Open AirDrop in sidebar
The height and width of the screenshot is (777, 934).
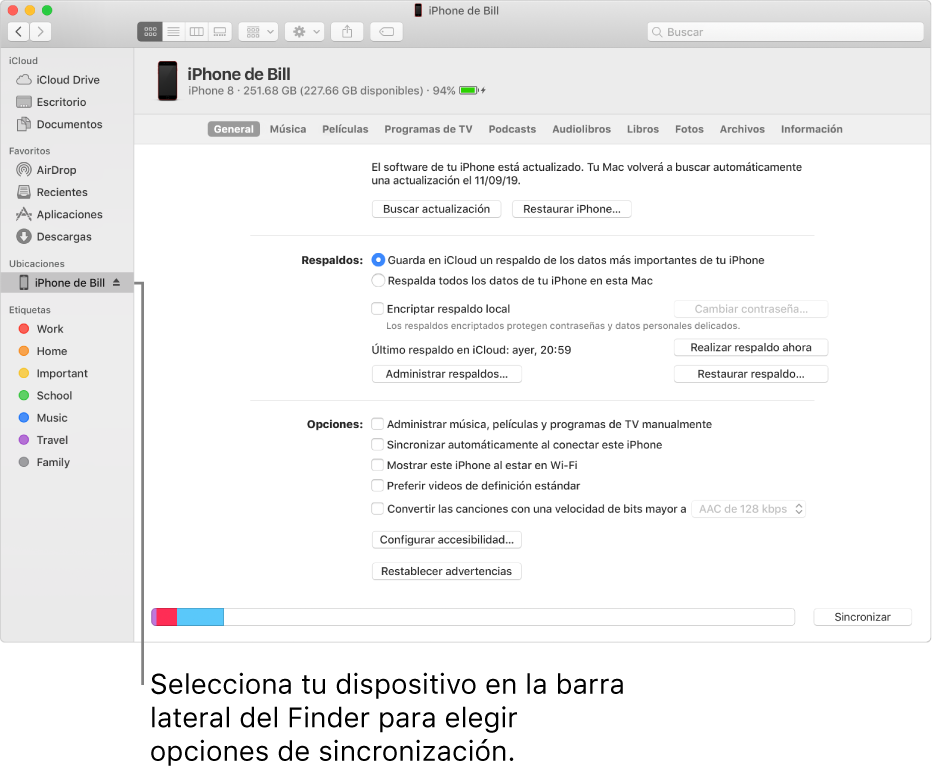coord(47,170)
